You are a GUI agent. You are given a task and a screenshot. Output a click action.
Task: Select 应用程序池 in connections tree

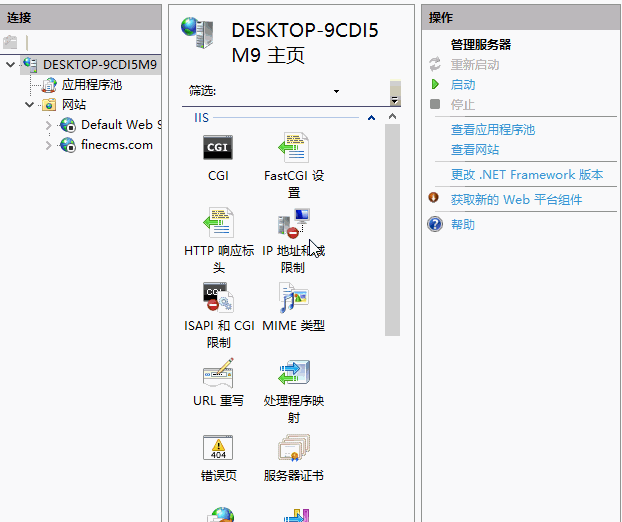click(91, 85)
